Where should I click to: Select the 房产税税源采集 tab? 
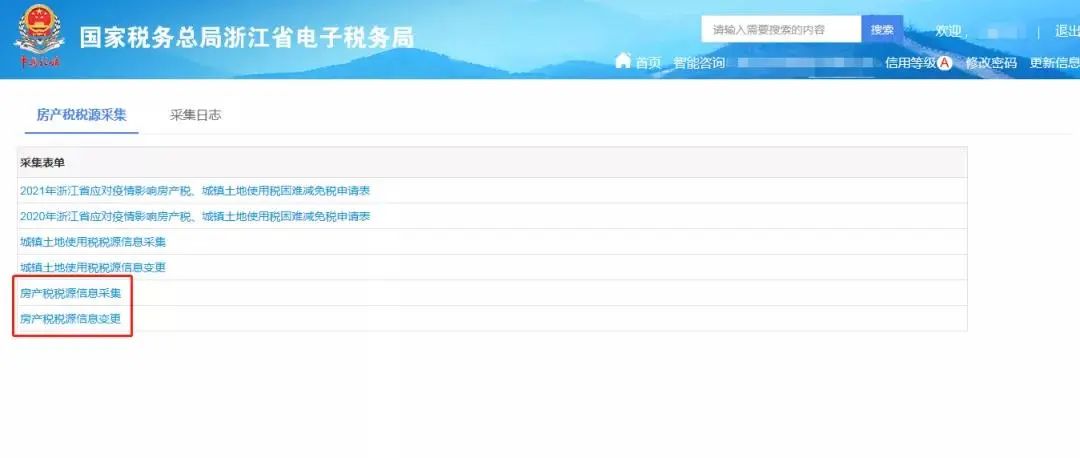(x=81, y=115)
